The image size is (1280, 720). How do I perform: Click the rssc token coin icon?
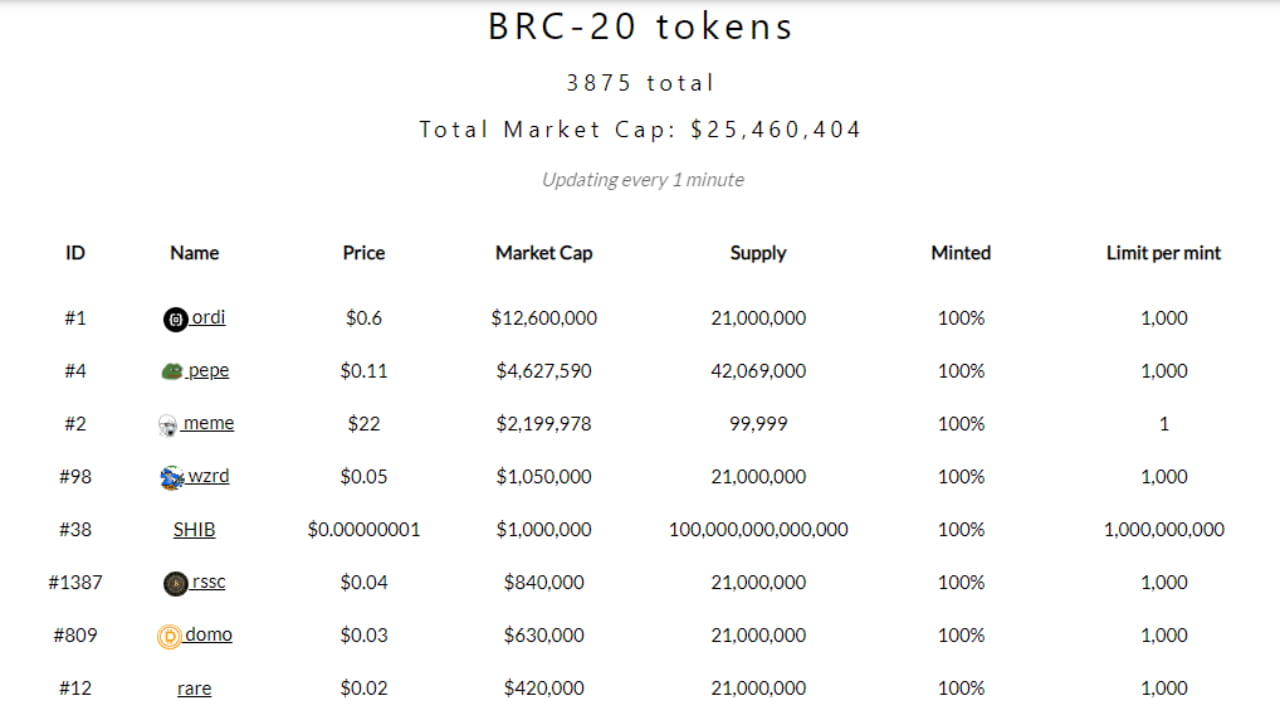[175, 584]
